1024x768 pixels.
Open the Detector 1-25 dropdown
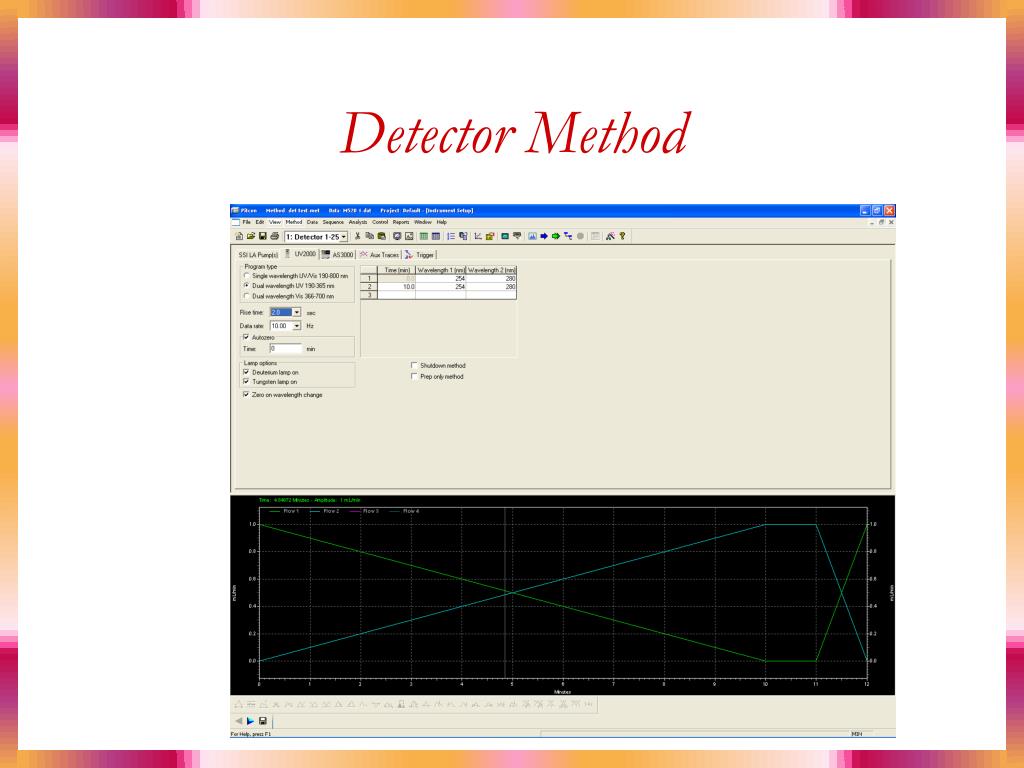pyautogui.click(x=344, y=237)
